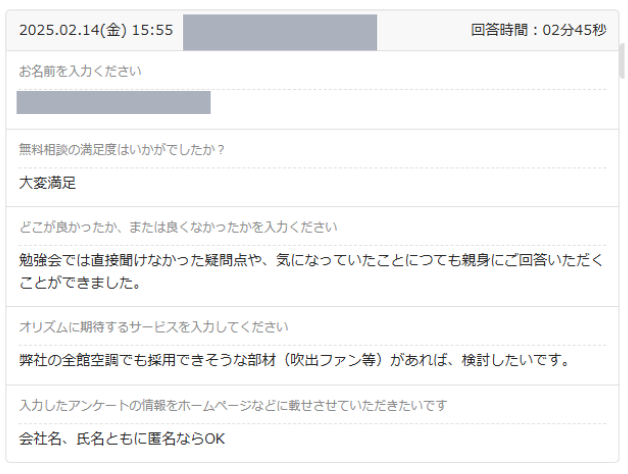Click the 15:55 time in the header
This screenshot has width=628, height=474.
(153, 30)
